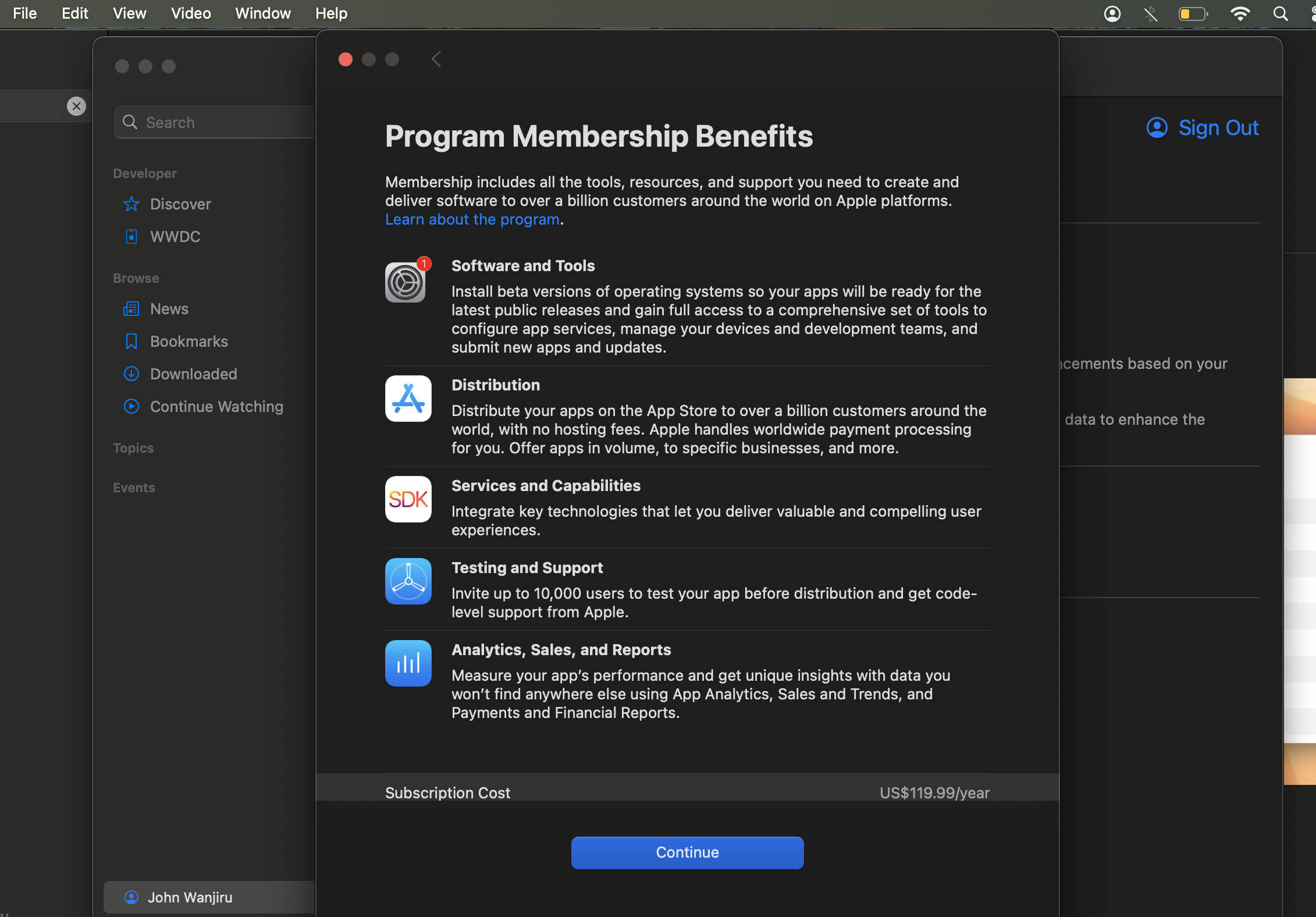Go back using the chevron arrow
The image size is (1316, 917).
(x=436, y=59)
